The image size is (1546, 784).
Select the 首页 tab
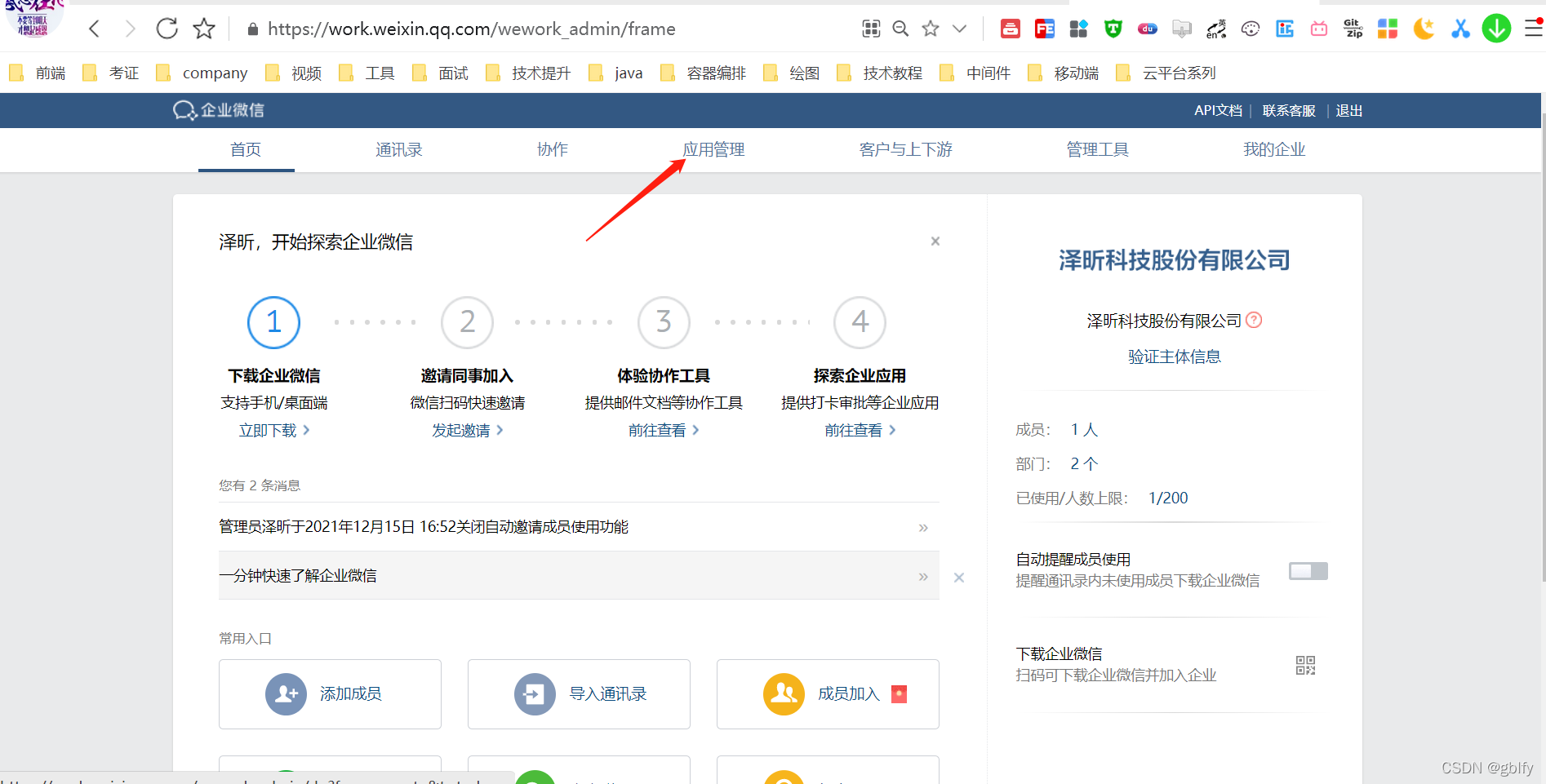[x=246, y=150]
